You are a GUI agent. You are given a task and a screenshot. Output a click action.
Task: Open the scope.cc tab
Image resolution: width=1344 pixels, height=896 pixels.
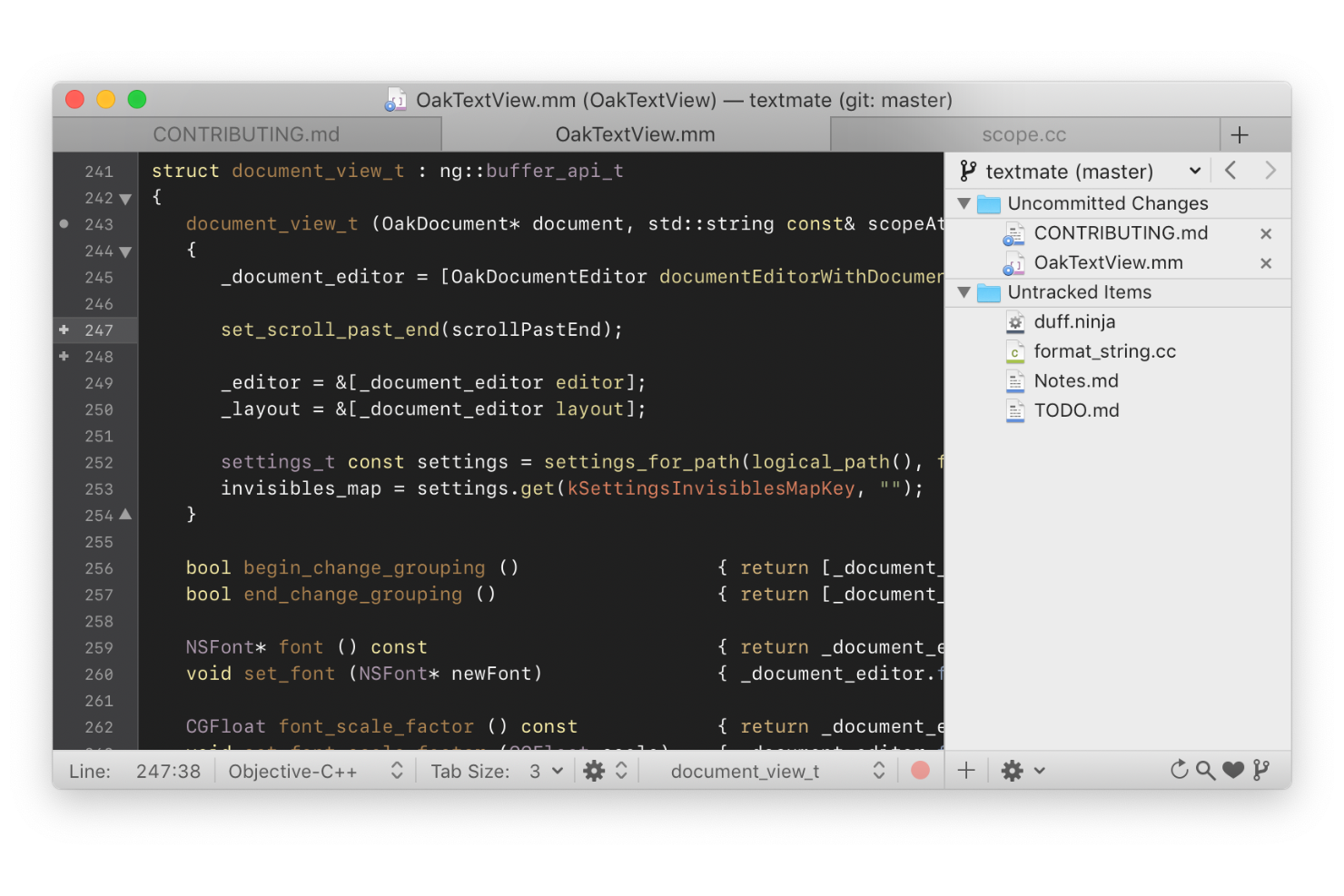point(1024,134)
